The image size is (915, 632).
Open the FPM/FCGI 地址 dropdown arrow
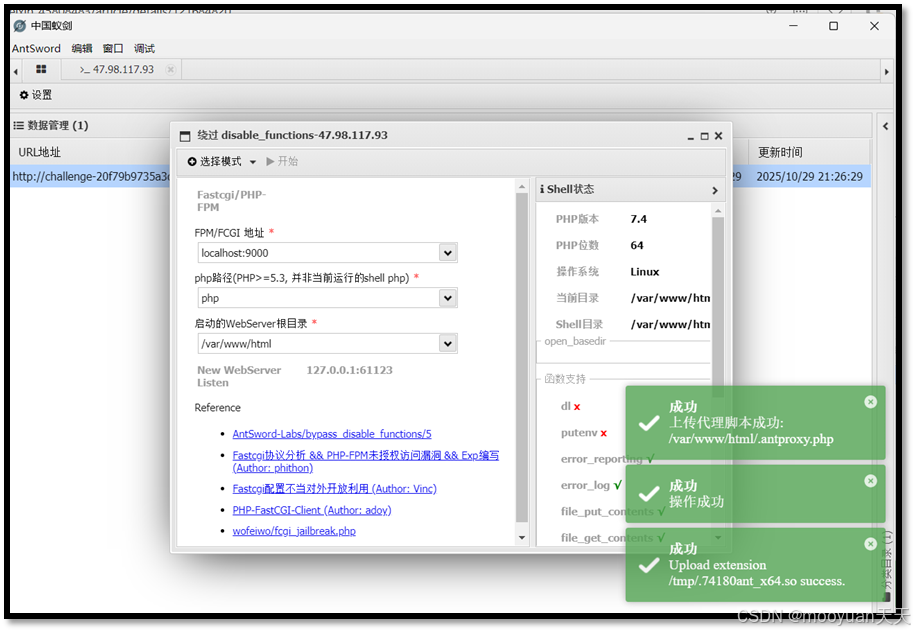tap(448, 253)
